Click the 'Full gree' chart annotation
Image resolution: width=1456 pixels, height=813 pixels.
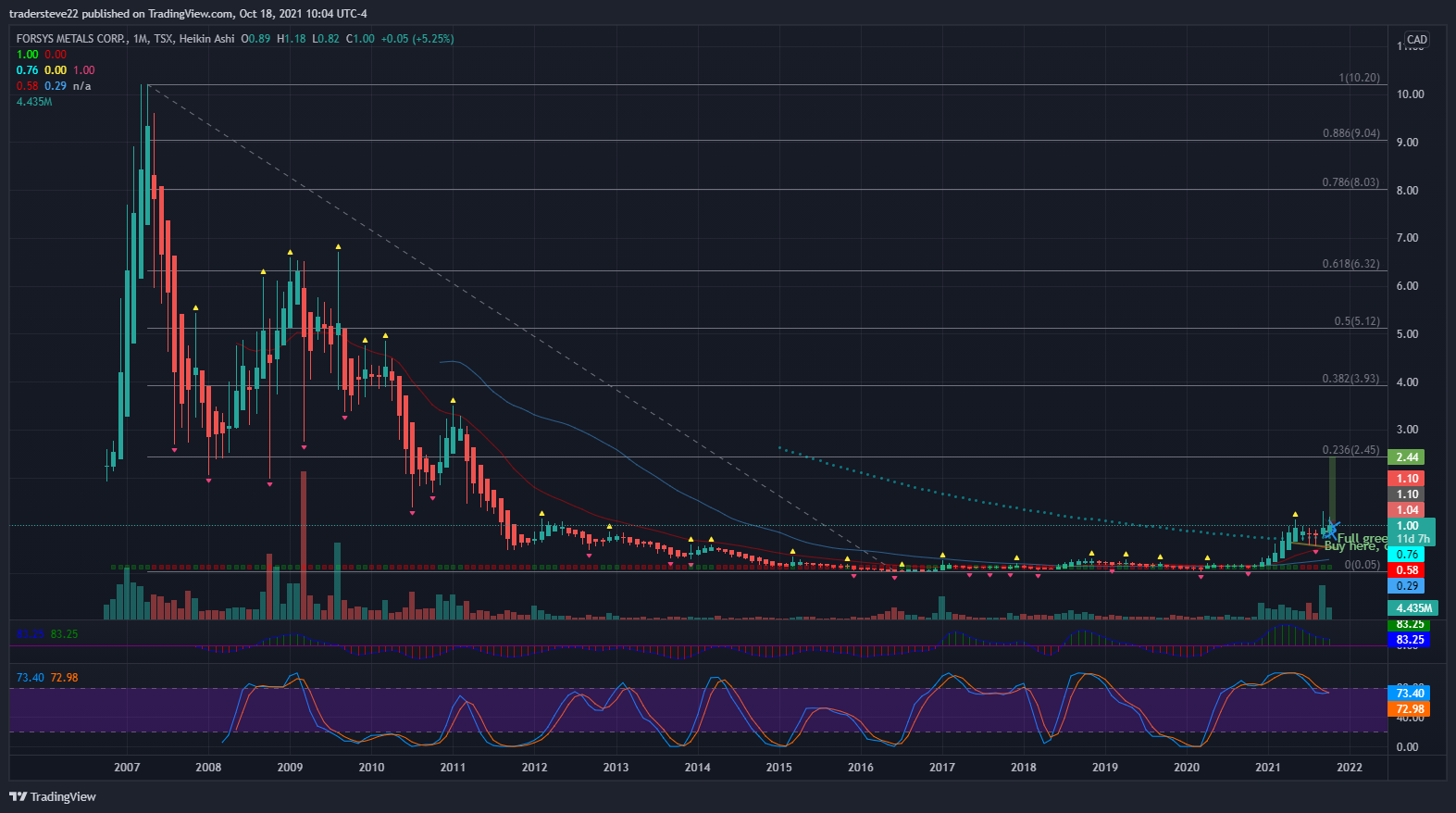(x=1362, y=538)
